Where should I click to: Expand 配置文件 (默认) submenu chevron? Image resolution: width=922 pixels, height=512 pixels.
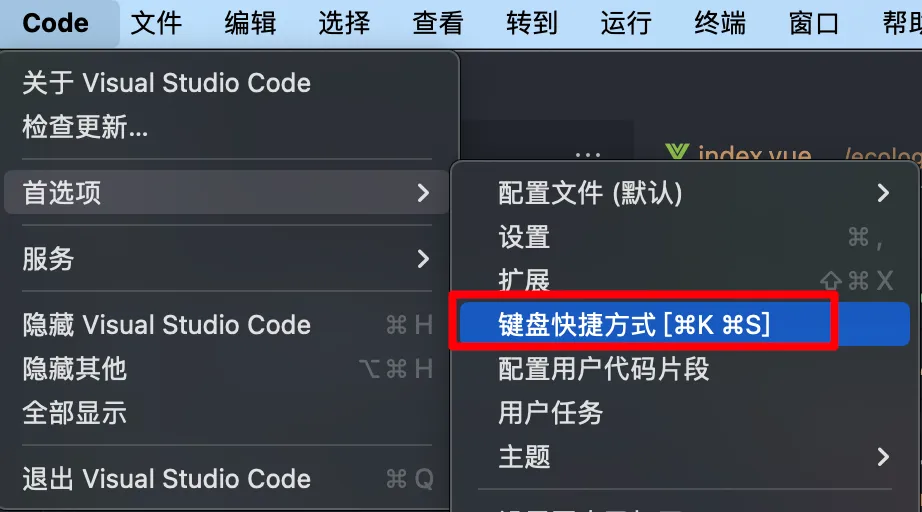tap(883, 193)
